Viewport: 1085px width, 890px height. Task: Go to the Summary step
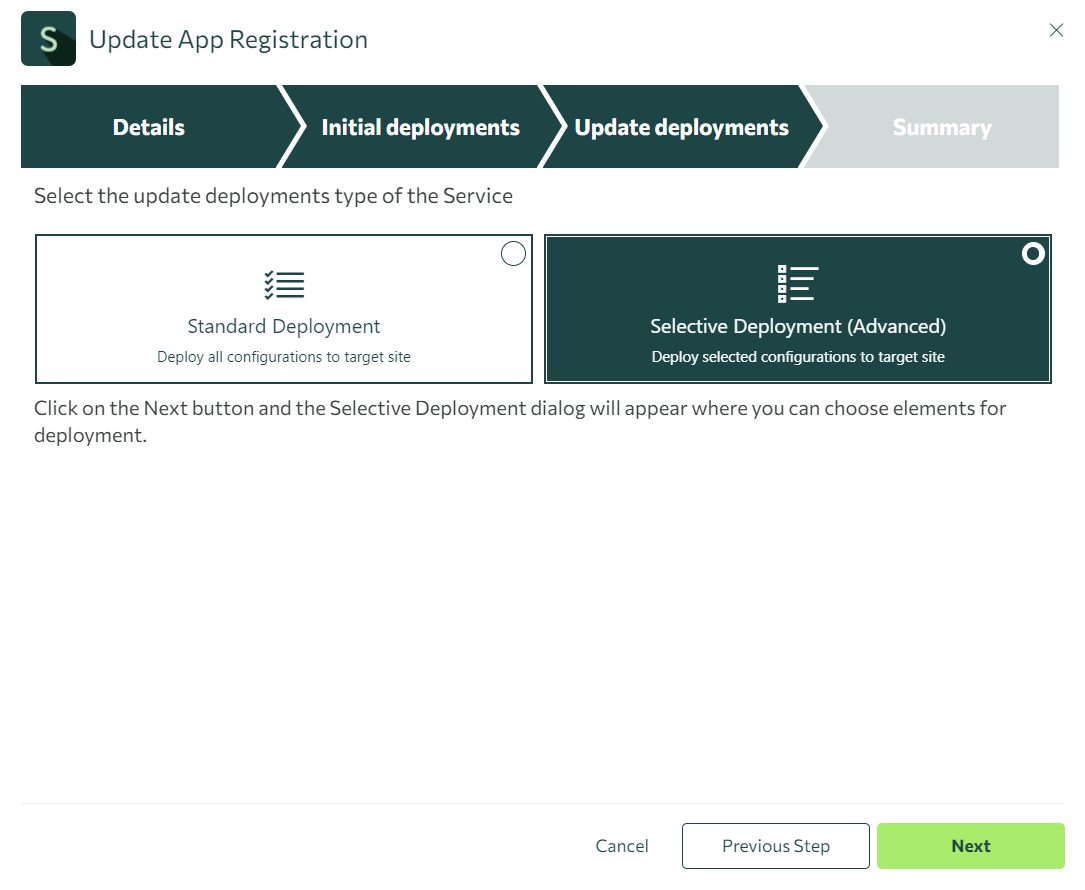pyautogui.click(x=941, y=127)
